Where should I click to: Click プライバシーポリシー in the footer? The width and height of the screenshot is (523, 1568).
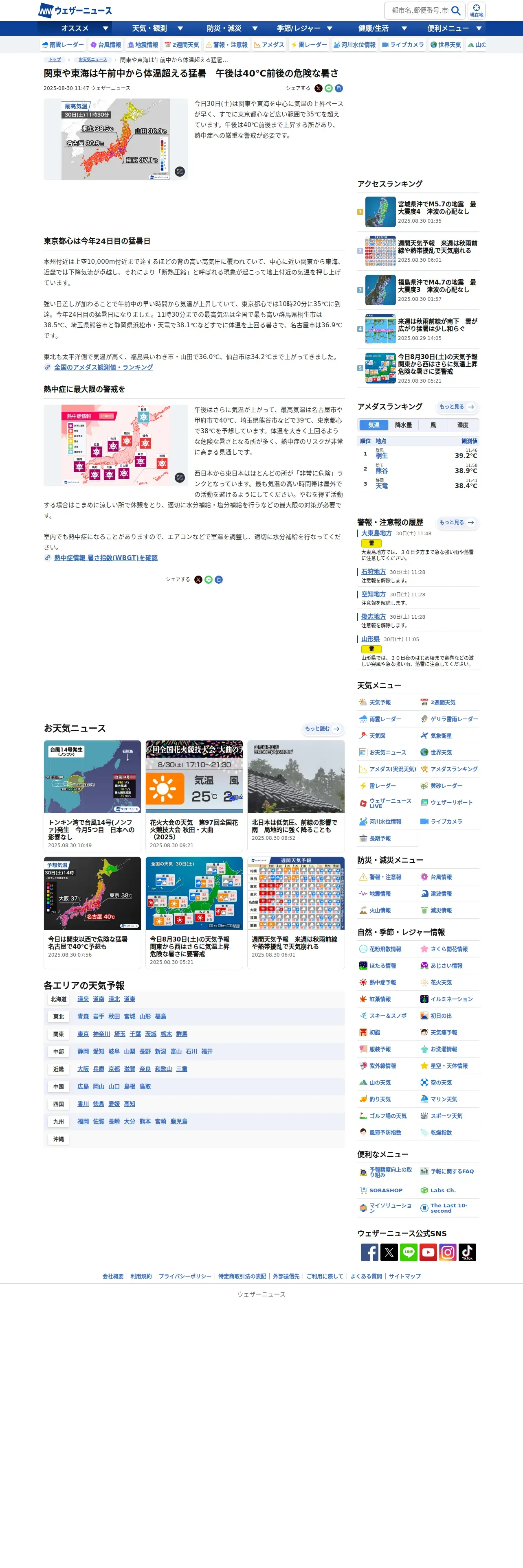185,1276
